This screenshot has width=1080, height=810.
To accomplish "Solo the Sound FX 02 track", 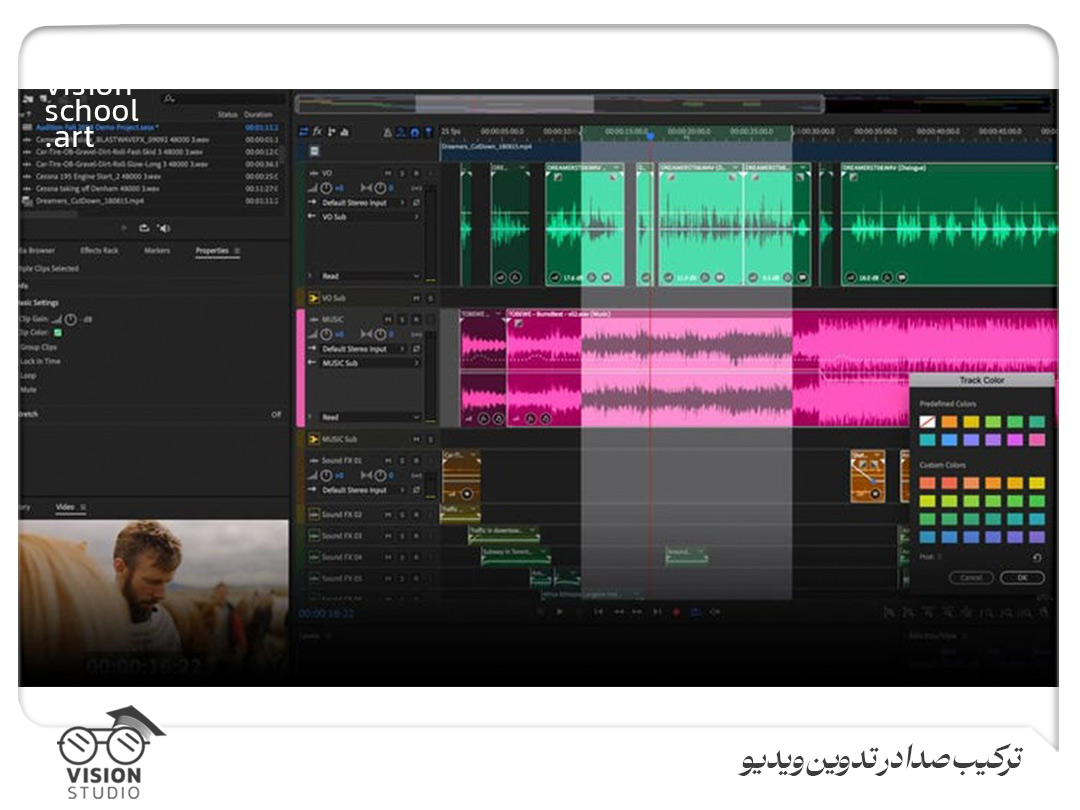I will coord(403,515).
